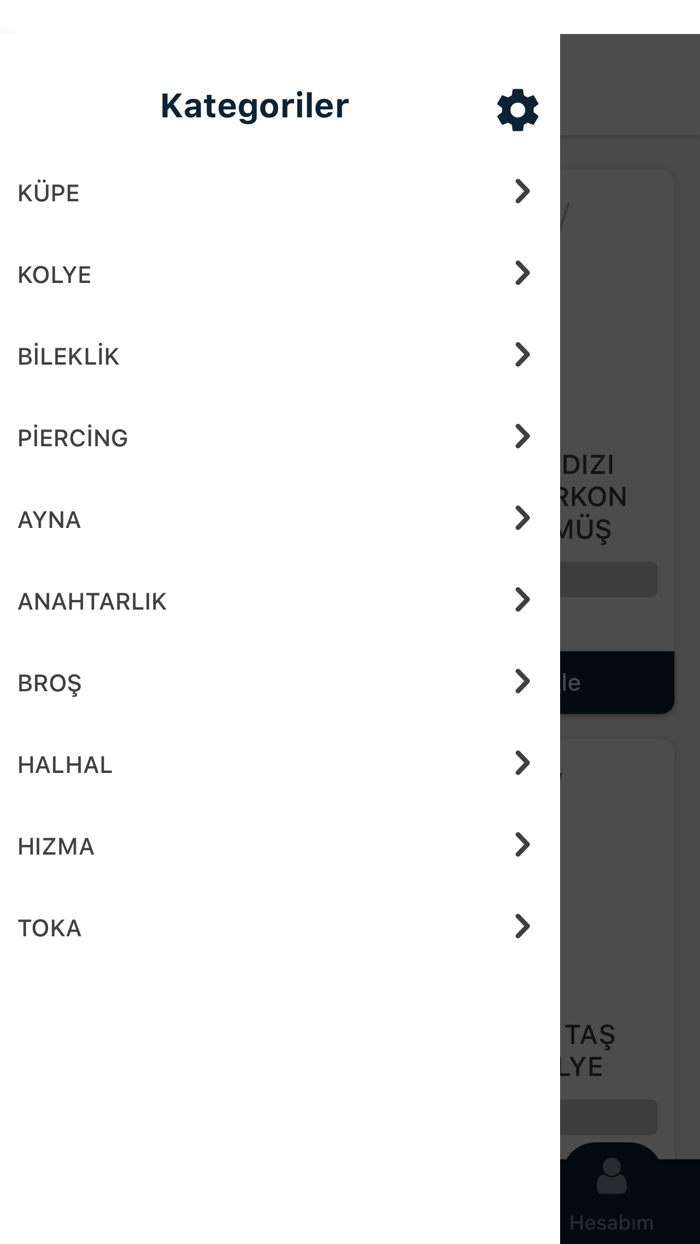Go to the TOKA category

50,929
